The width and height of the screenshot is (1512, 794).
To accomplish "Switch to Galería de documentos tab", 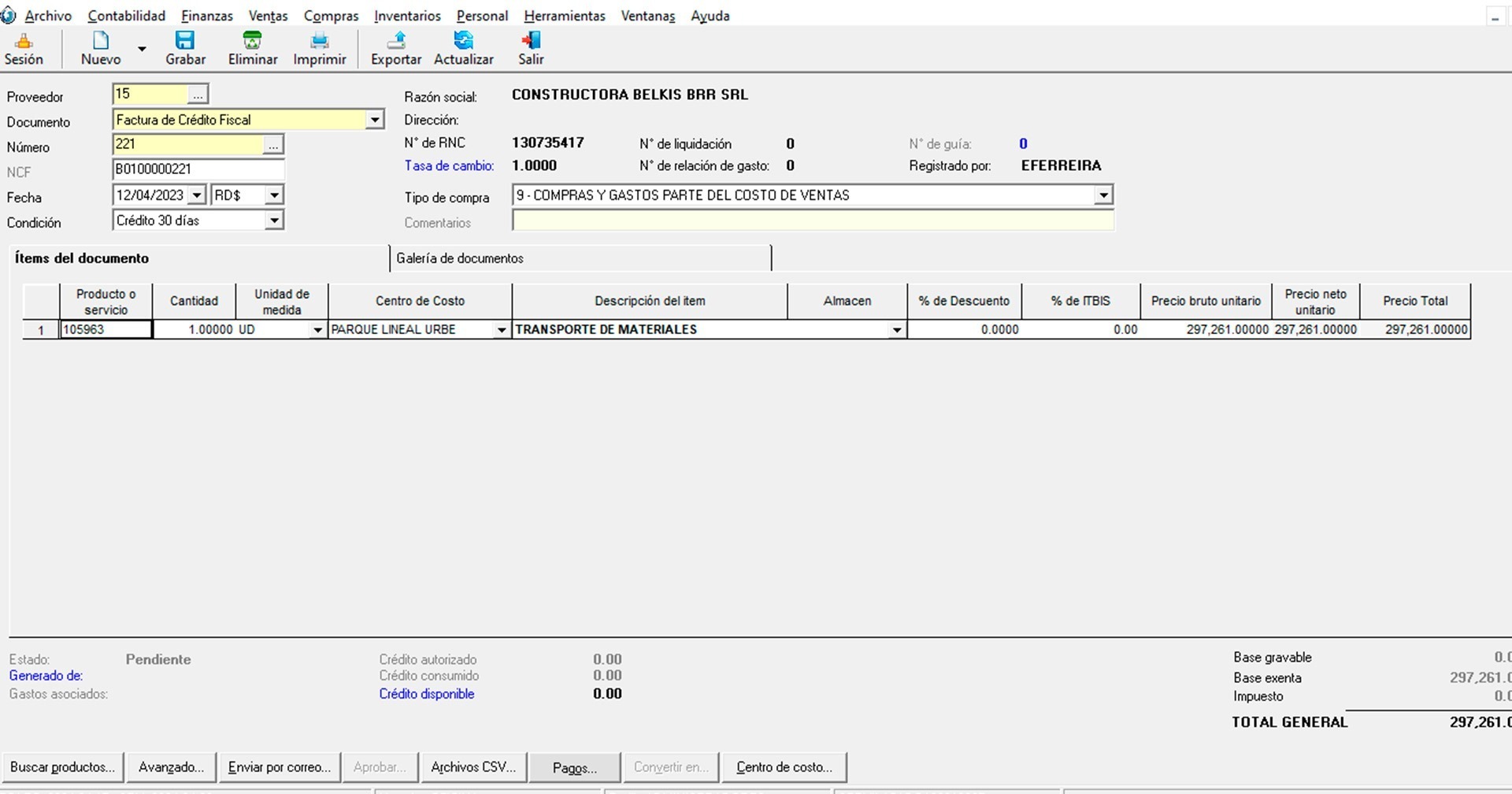I will (460, 258).
